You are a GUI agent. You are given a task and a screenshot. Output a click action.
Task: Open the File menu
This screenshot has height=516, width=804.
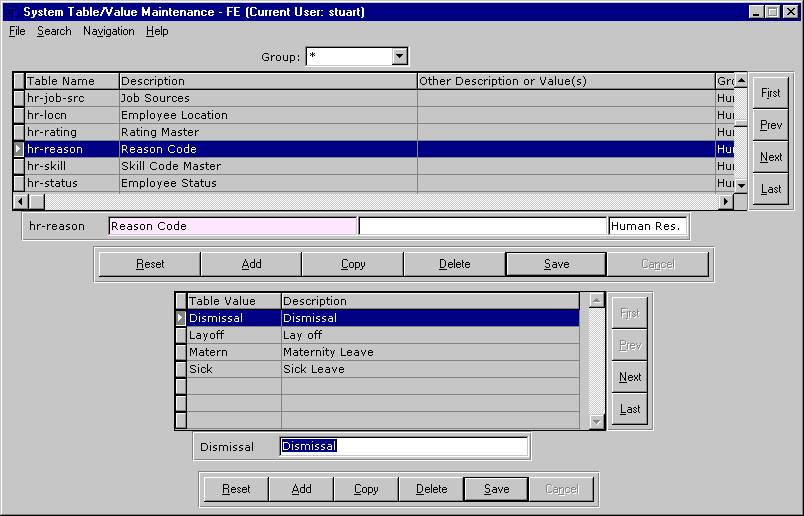pyautogui.click(x=17, y=31)
